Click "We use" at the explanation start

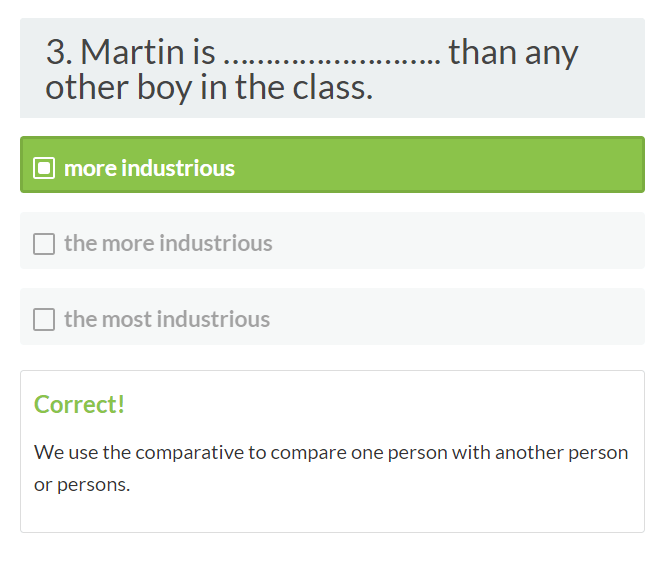pyautogui.click(x=65, y=452)
